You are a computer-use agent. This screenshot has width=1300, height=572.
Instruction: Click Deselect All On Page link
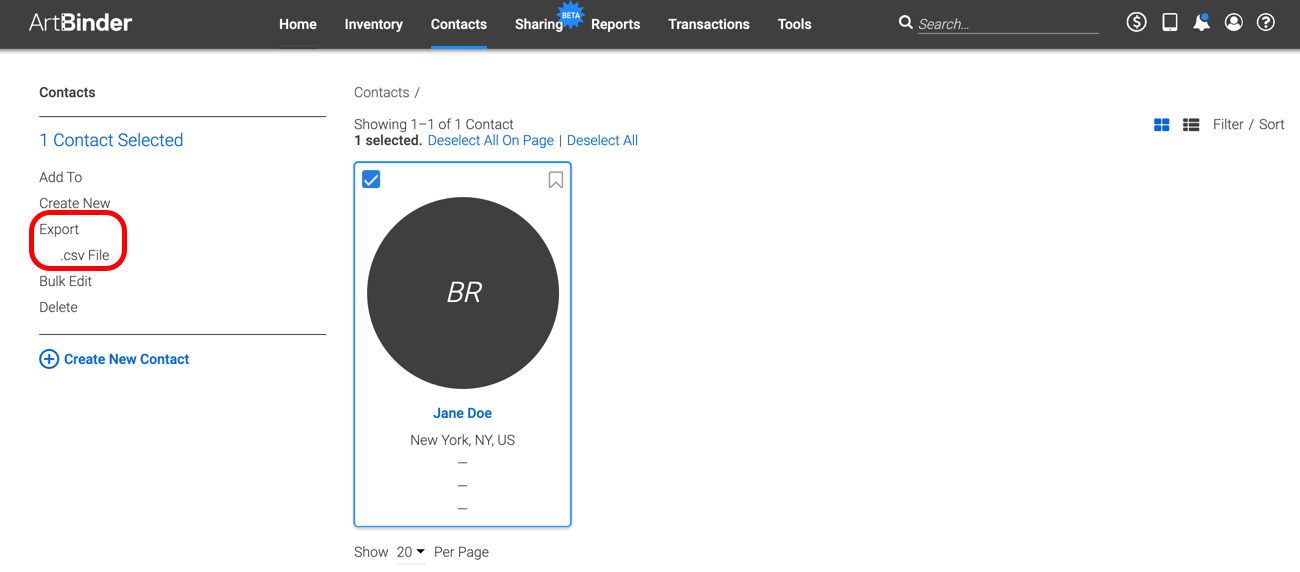coord(491,140)
